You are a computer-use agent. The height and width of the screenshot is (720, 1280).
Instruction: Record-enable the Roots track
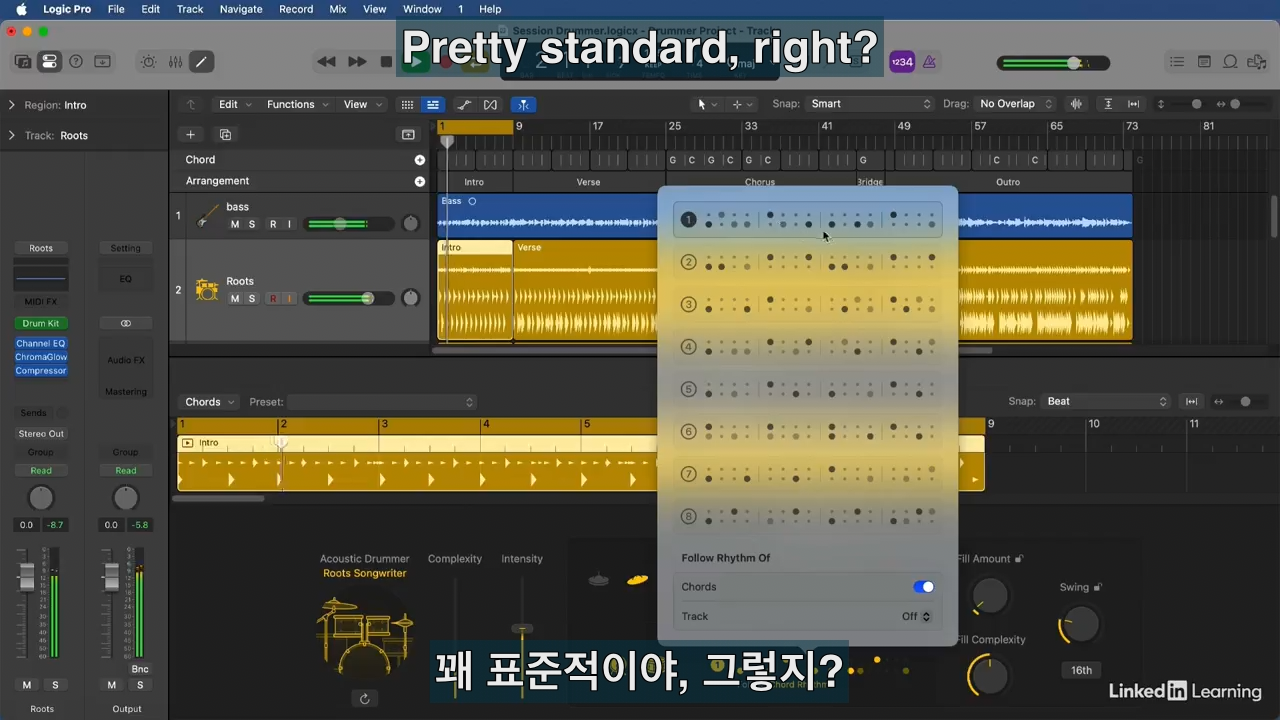click(272, 298)
